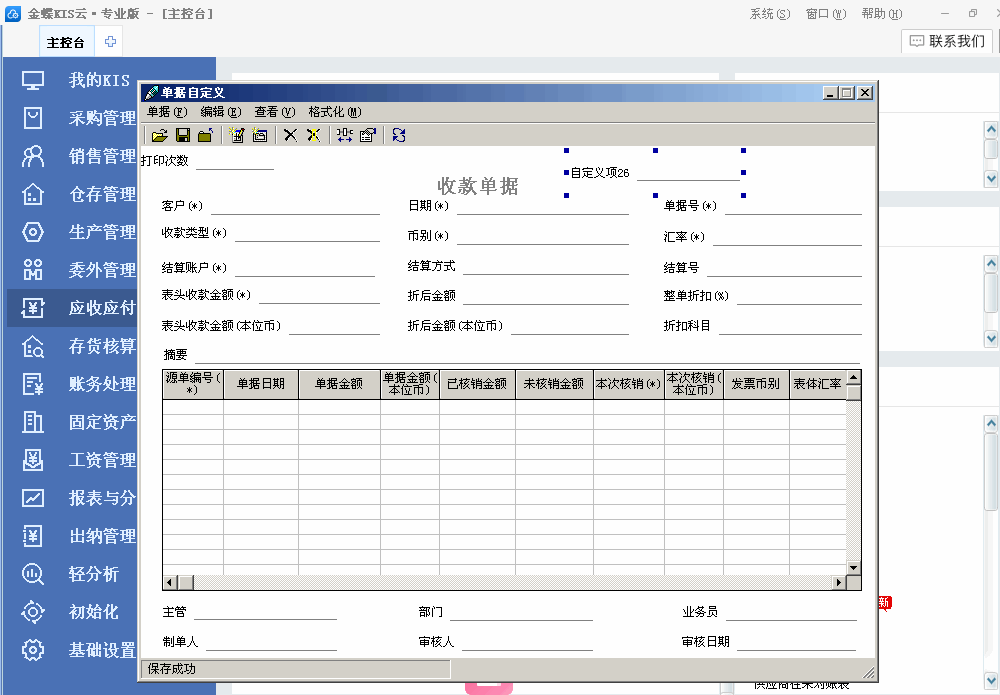This screenshot has width=1000, height=695.
Task: Open 轻分析 module icon
Action: [x=33, y=574]
